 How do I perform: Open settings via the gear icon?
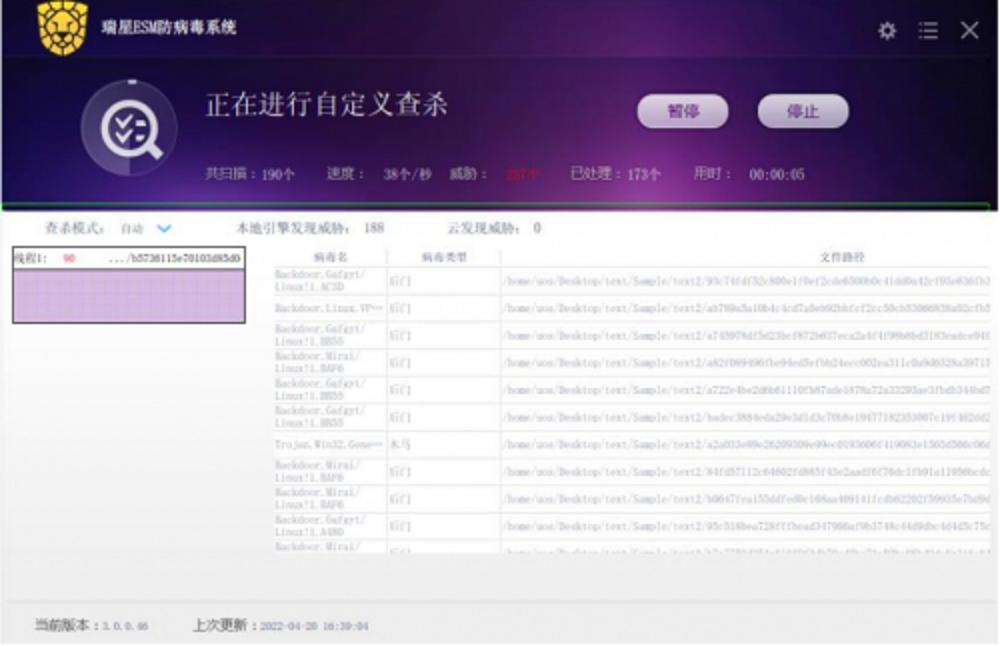coord(887,31)
